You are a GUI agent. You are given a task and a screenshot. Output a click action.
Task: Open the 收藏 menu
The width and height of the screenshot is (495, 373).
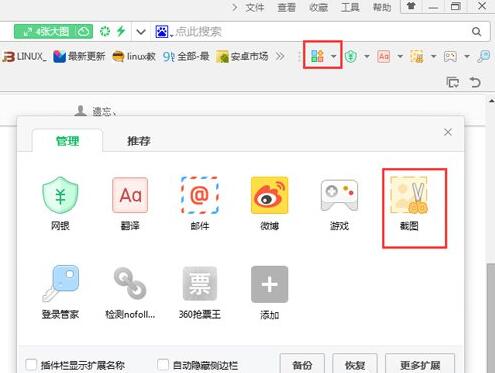click(x=318, y=7)
